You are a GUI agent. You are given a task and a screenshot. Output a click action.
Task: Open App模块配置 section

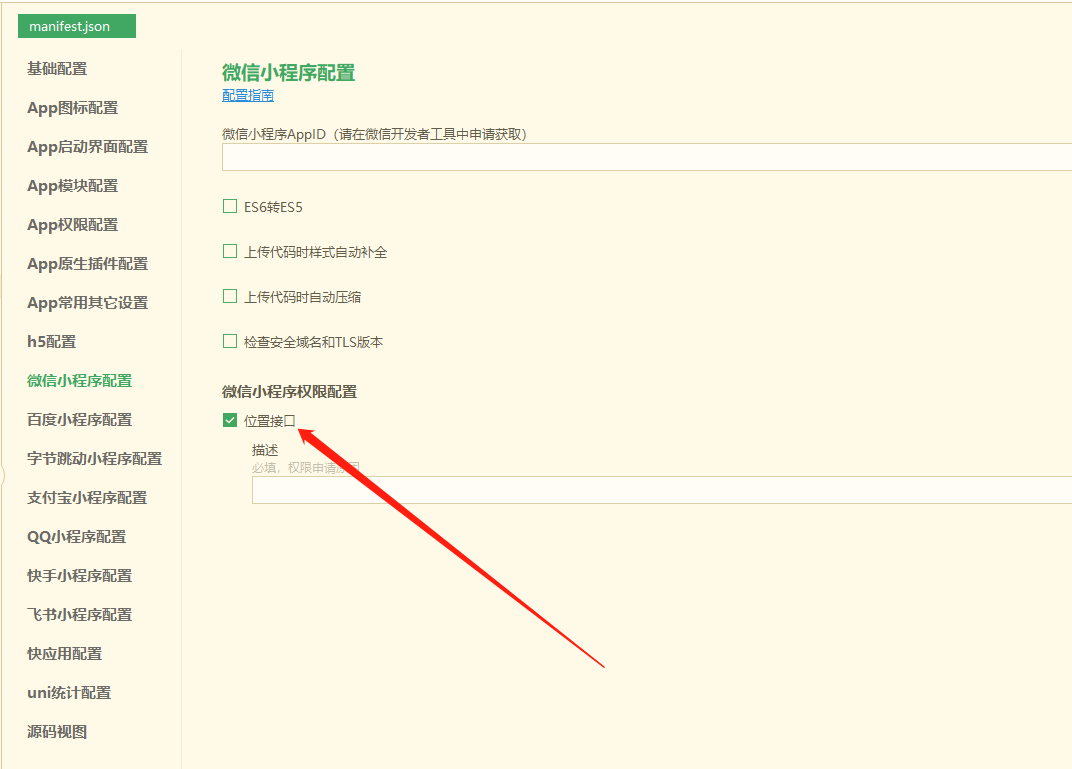[x=72, y=185]
